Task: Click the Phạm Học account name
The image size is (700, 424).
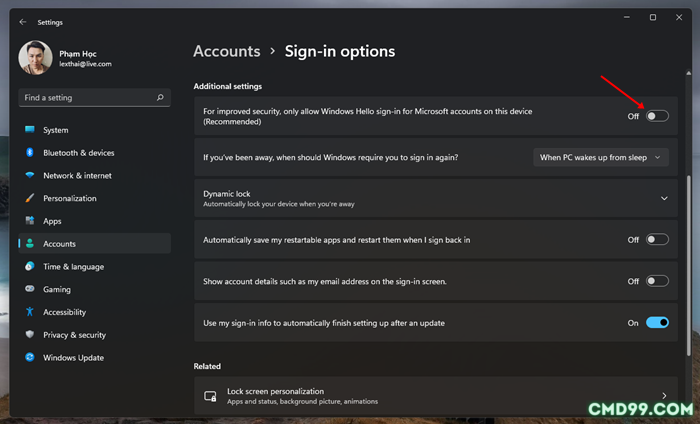Action: [x=78, y=54]
